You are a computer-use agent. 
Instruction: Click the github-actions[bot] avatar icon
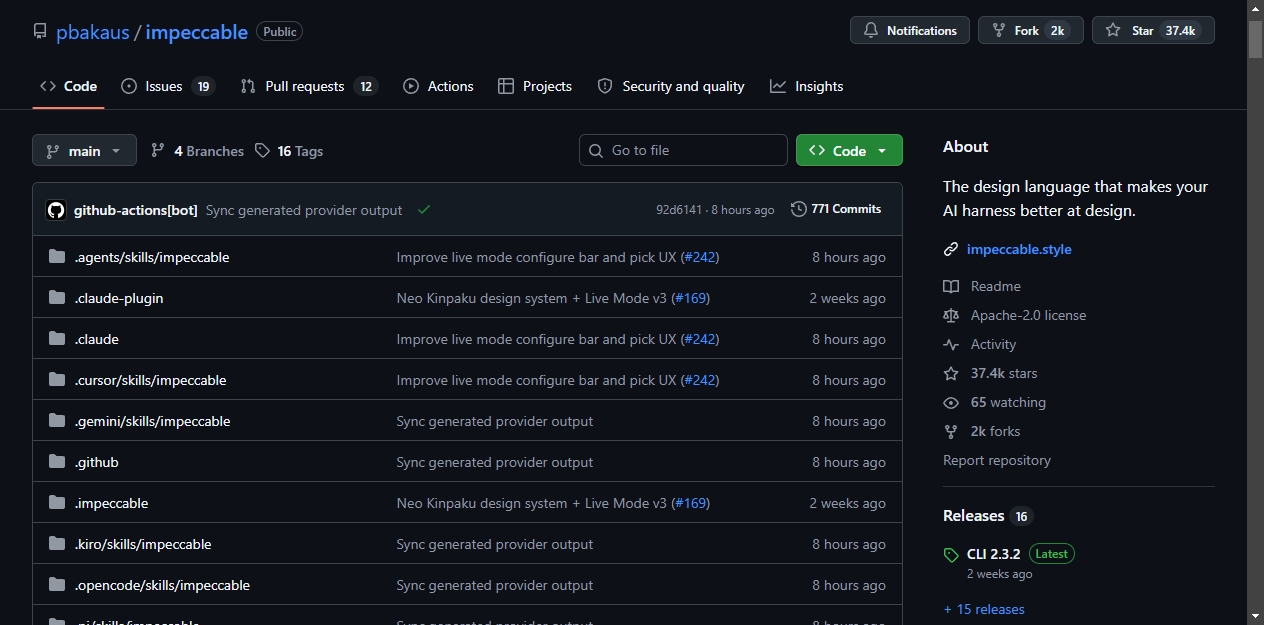click(56, 210)
